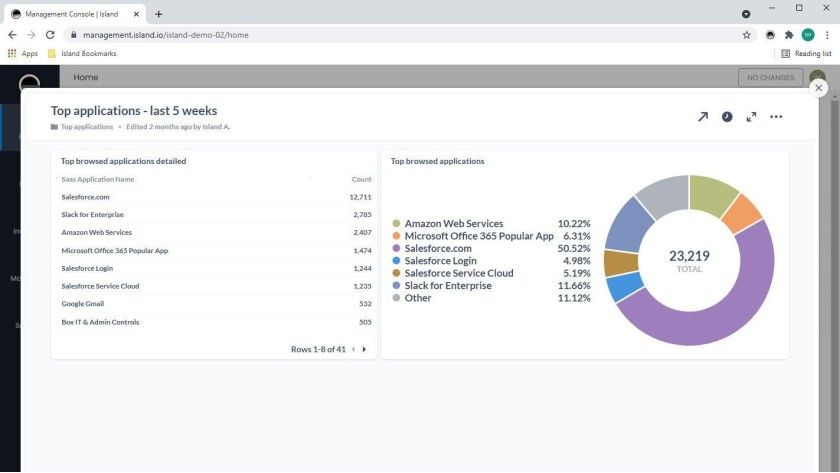The height and width of the screenshot is (473, 840).
Task: Click the green profile avatar in toolbar
Action: 808,35
